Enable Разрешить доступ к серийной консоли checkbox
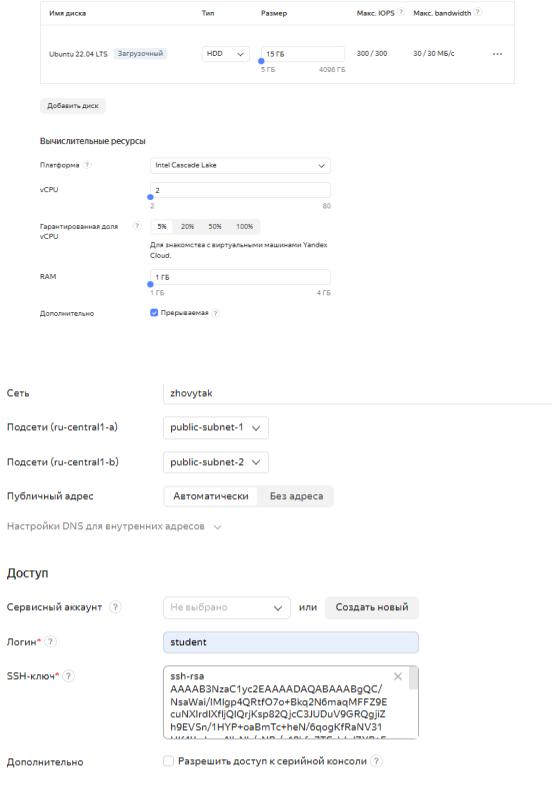 (x=168, y=761)
